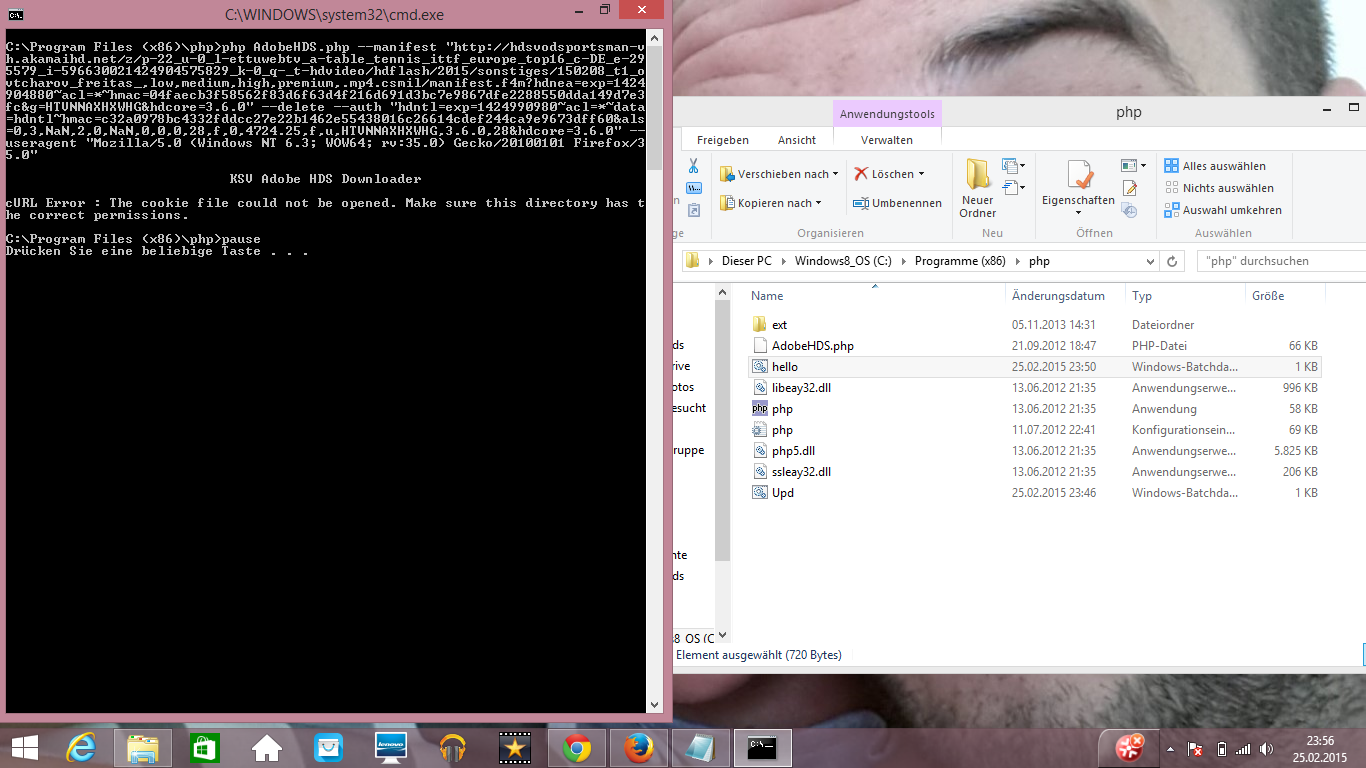Select the php5.dll file
This screenshot has width=1366, height=768.
click(x=793, y=451)
